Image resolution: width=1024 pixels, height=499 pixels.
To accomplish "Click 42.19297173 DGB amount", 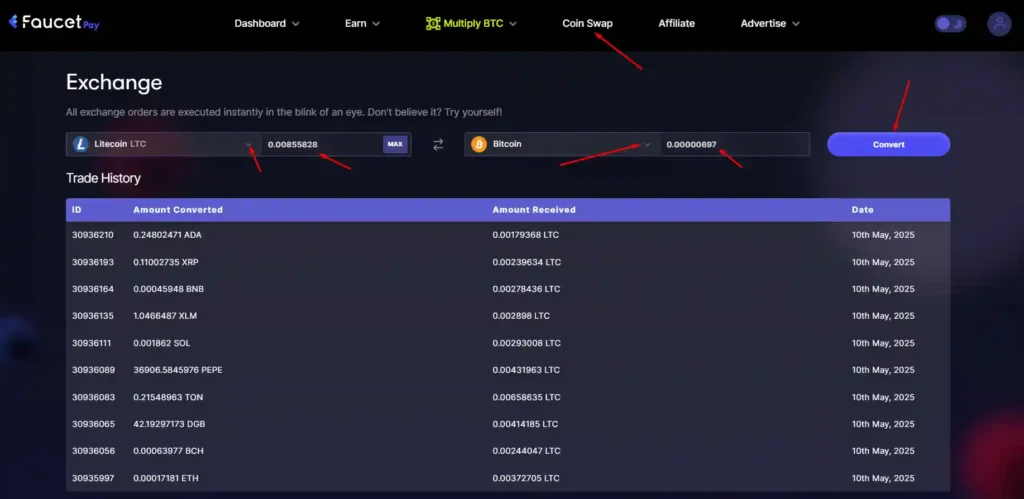I will (x=169, y=424).
